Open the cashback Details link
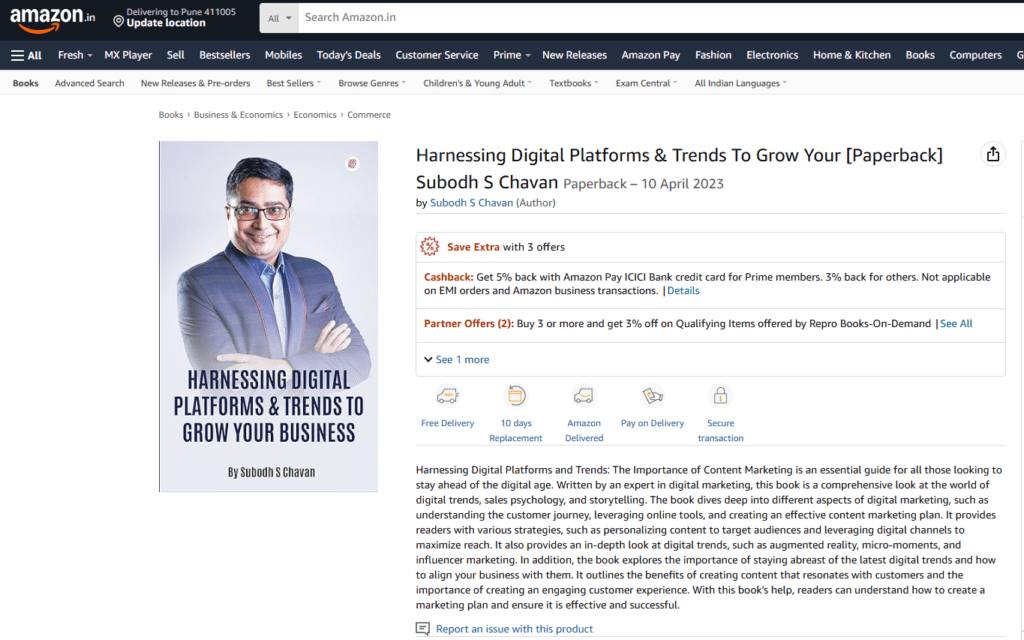Screen dimensions: 1024x640 coord(683,291)
